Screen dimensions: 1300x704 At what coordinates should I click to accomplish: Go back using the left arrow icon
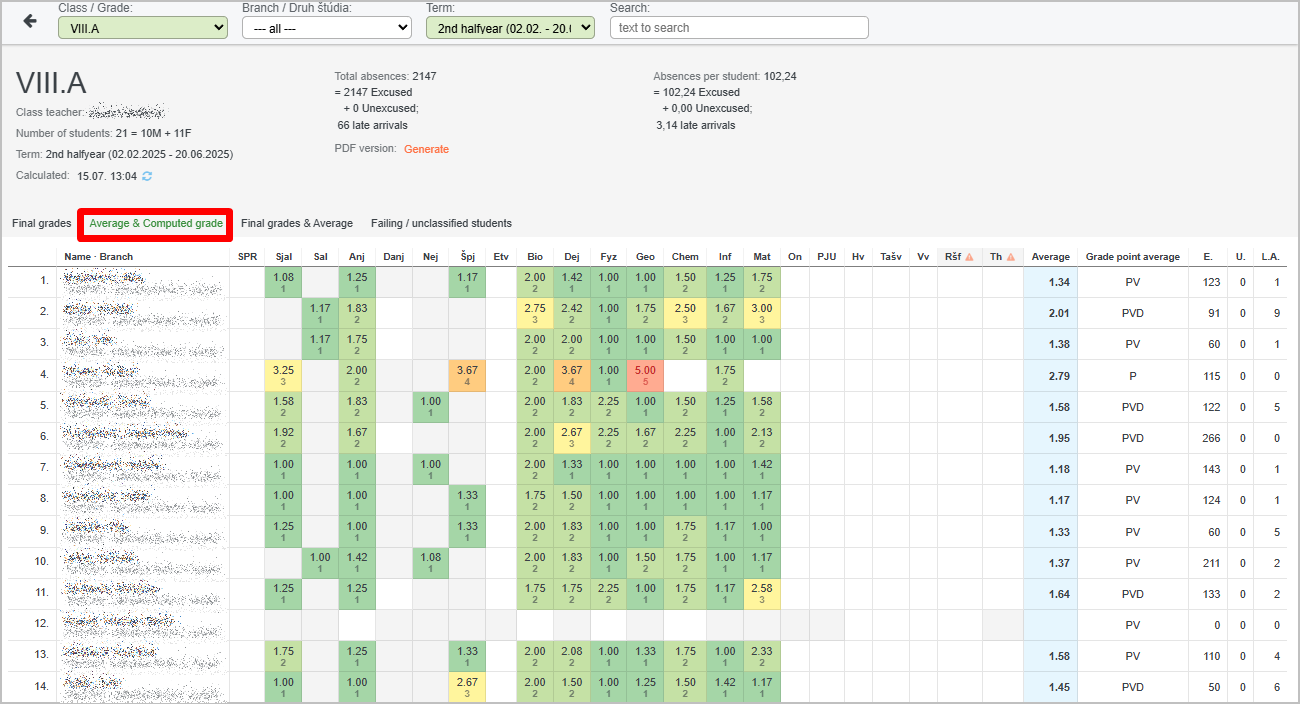click(x=30, y=21)
